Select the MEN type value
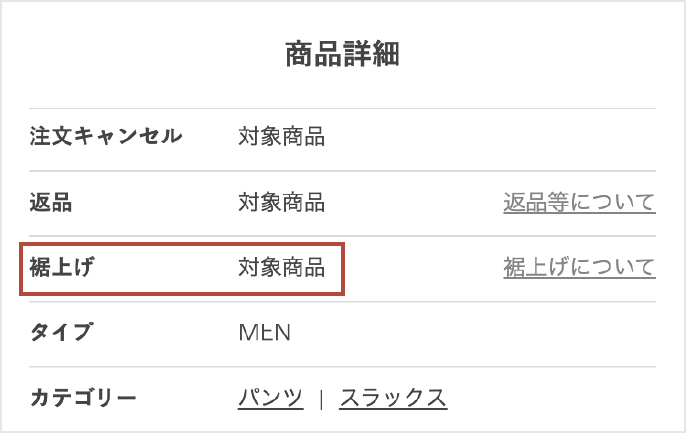Screen dimensions: 686x433 pyautogui.click(x=264, y=333)
